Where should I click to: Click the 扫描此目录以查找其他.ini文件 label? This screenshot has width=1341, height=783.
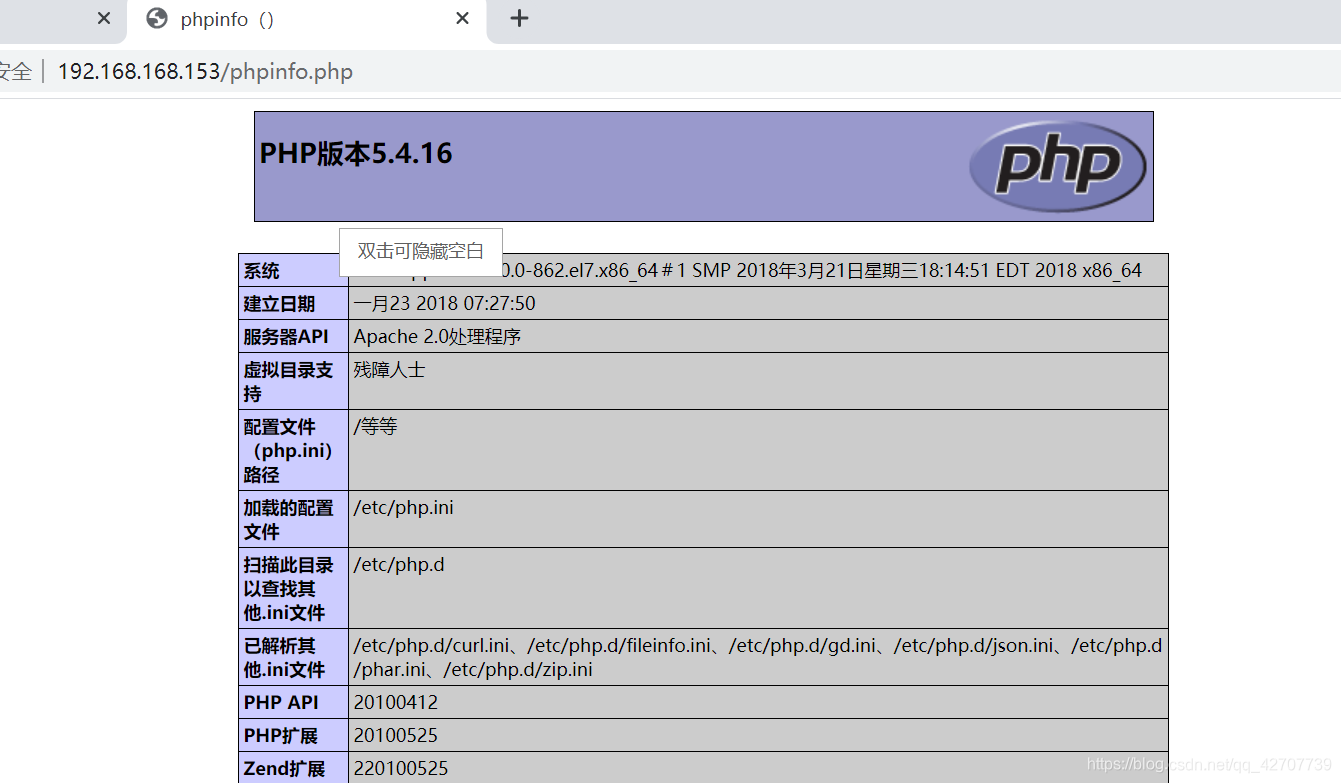(x=293, y=588)
